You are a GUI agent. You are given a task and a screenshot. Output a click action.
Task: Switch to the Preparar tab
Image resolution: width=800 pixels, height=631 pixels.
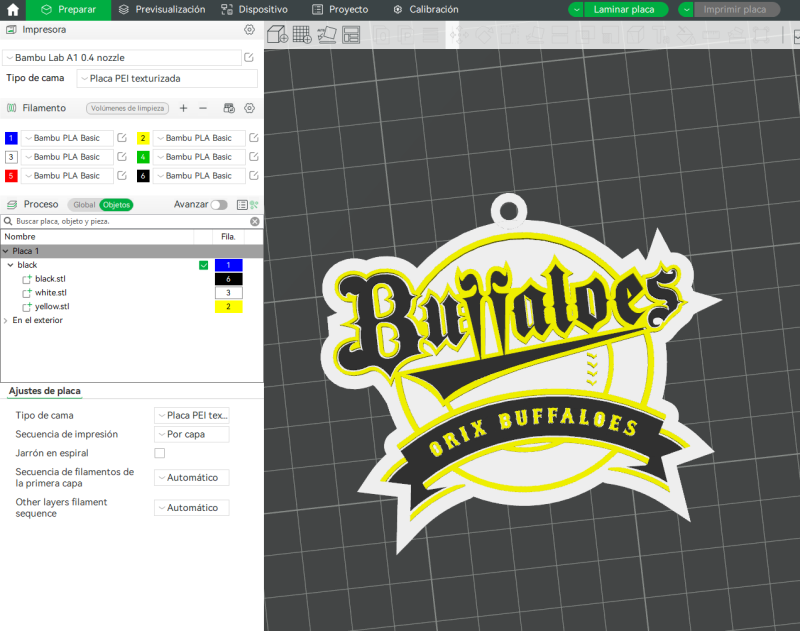[68, 10]
